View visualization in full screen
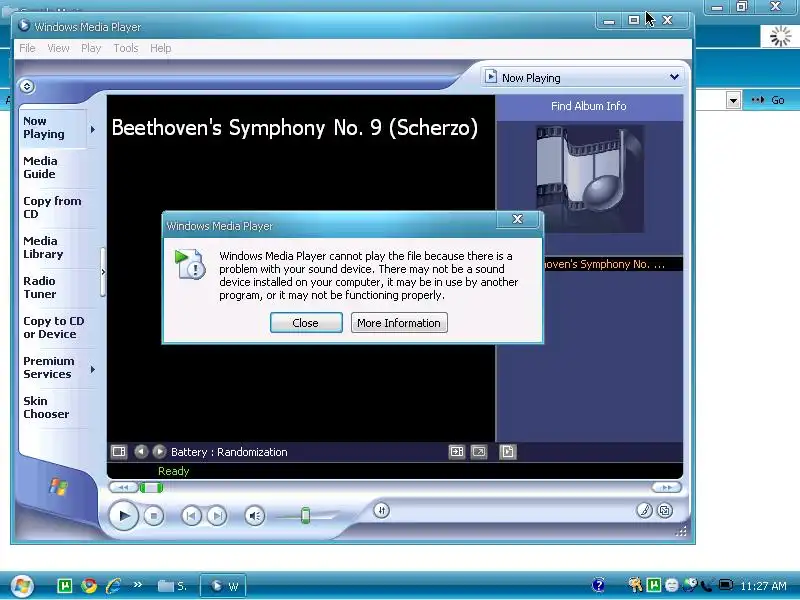Image resolution: width=800 pixels, height=600 pixels. click(x=479, y=452)
